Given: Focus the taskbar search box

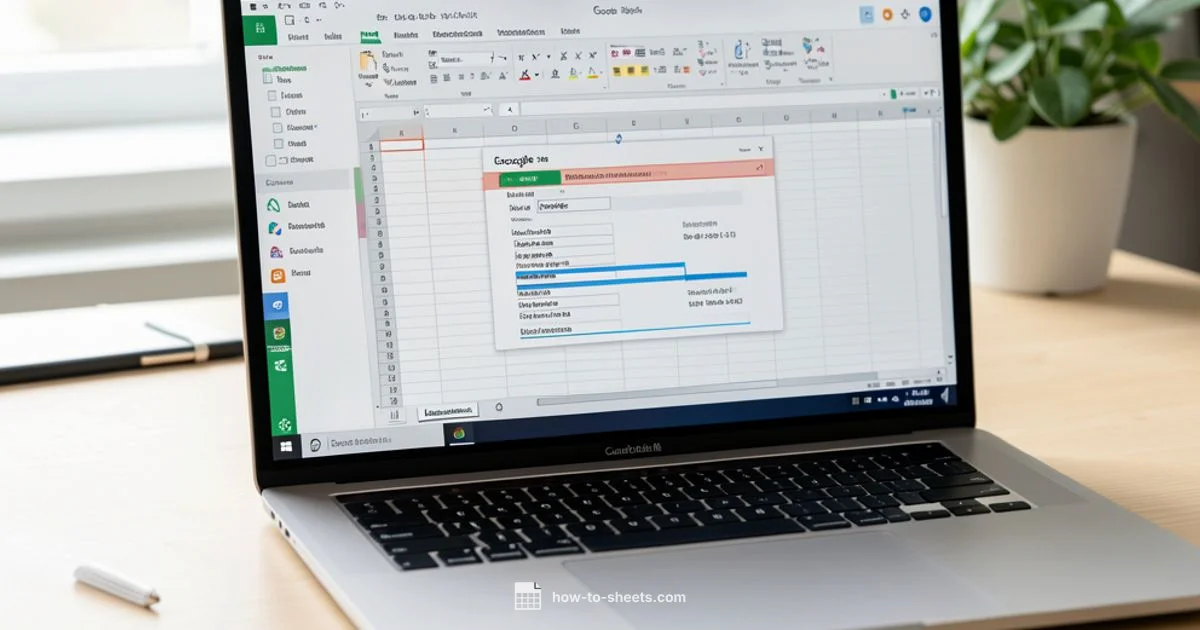Looking at the screenshot, I should (372, 441).
